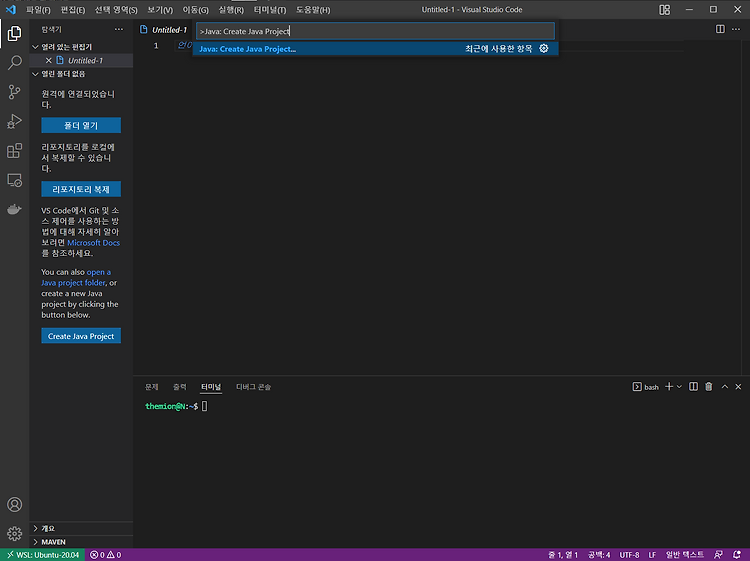Image resolution: width=750 pixels, height=561 pixels.
Task: Open the Help menu
Action: (x=313, y=10)
